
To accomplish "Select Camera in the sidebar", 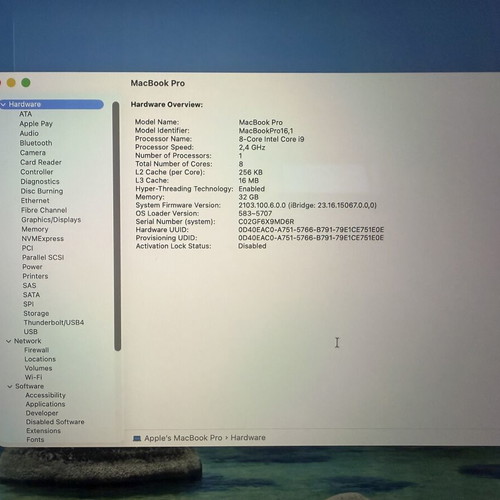I will [x=33, y=153].
